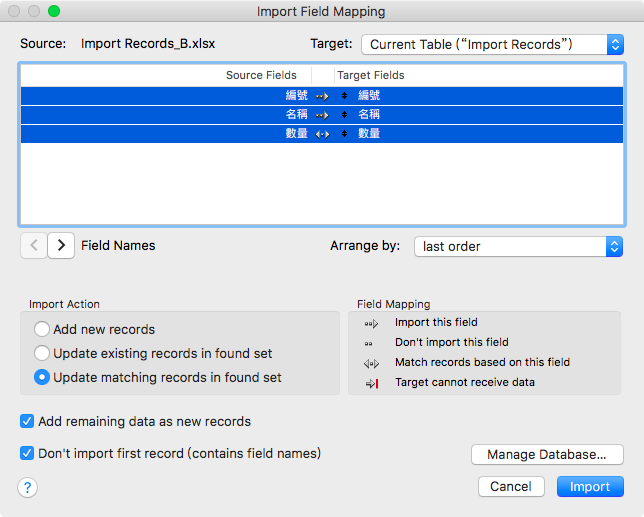The height and width of the screenshot is (517, 644).
Task: Select Update existing records in found set
Action: [42, 353]
